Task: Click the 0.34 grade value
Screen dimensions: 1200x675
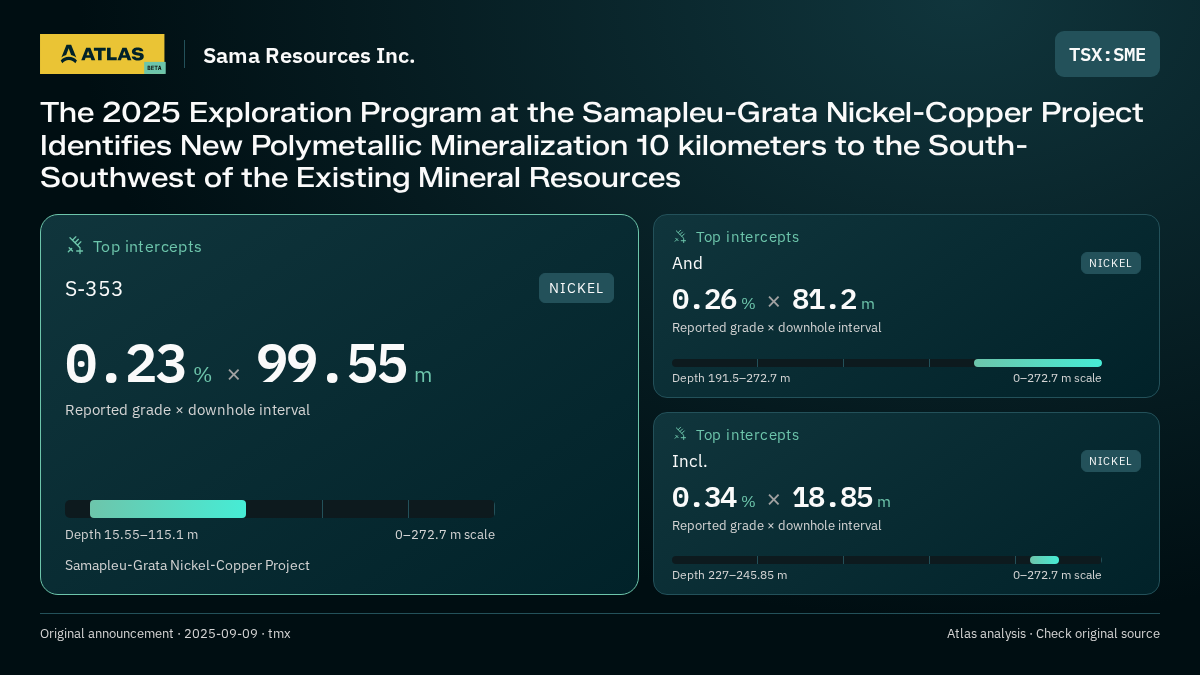Action: click(x=704, y=497)
